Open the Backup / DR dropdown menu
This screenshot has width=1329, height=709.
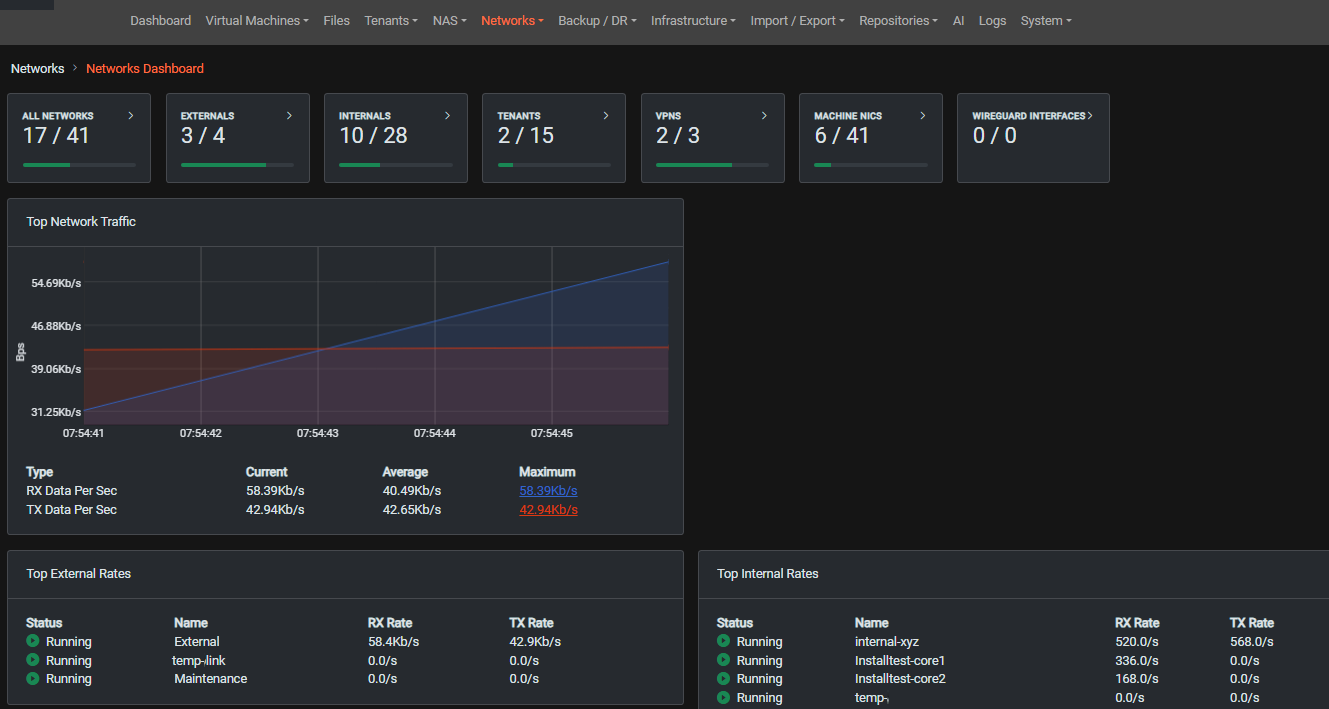pyautogui.click(x=597, y=21)
